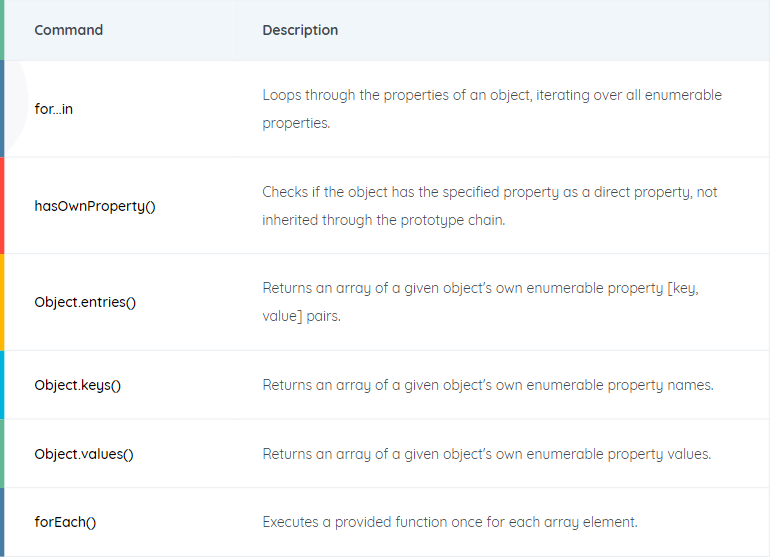Image resolution: width=770 pixels, height=557 pixels.
Task: Click the forEach() array element description
Action: click(450, 522)
